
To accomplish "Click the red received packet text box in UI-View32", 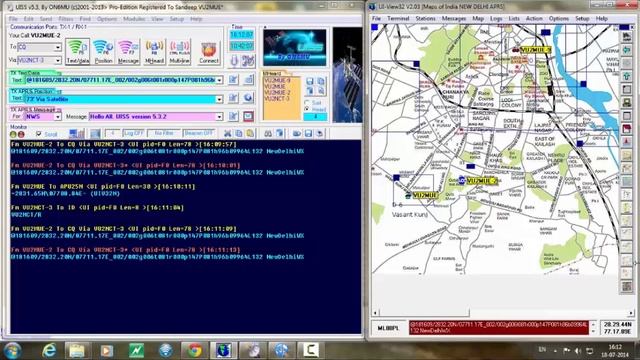I will tap(499, 328).
